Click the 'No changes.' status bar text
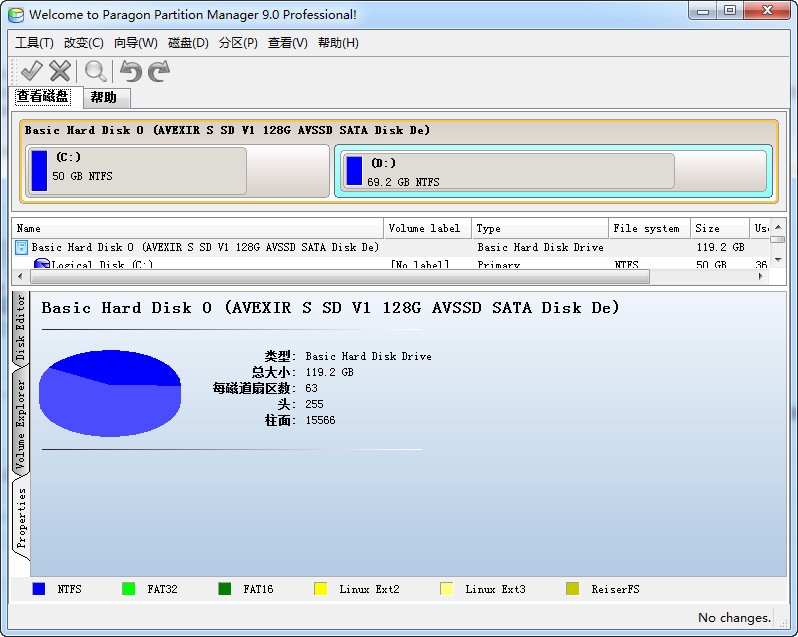The width and height of the screenshot is (798, 637). pyautogui.click(x=734, y=618)
